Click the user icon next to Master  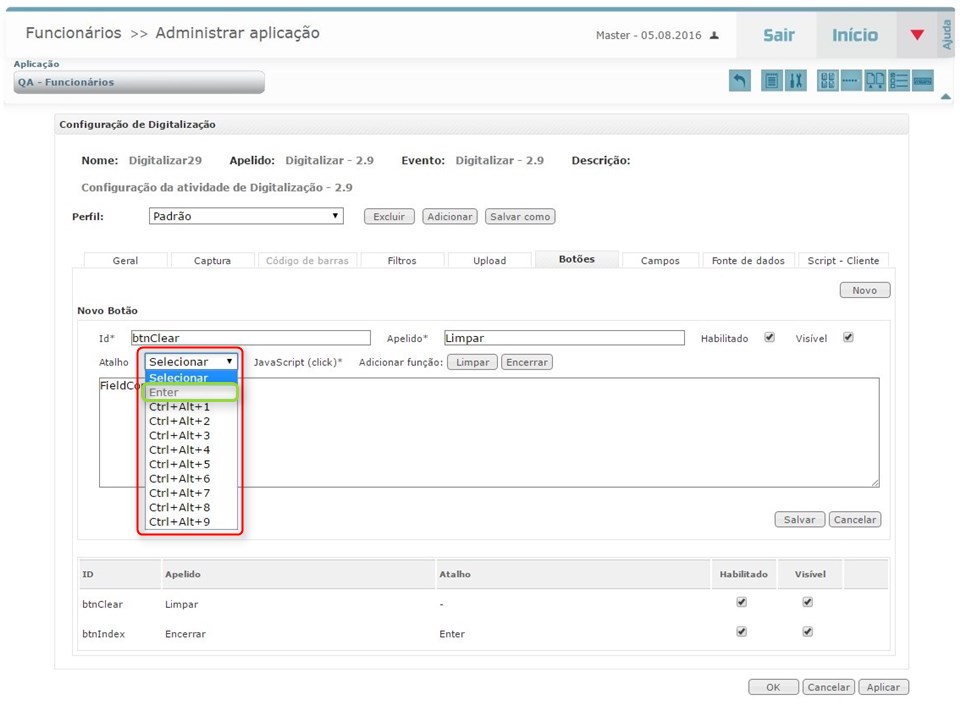click(x=712, y=33)
